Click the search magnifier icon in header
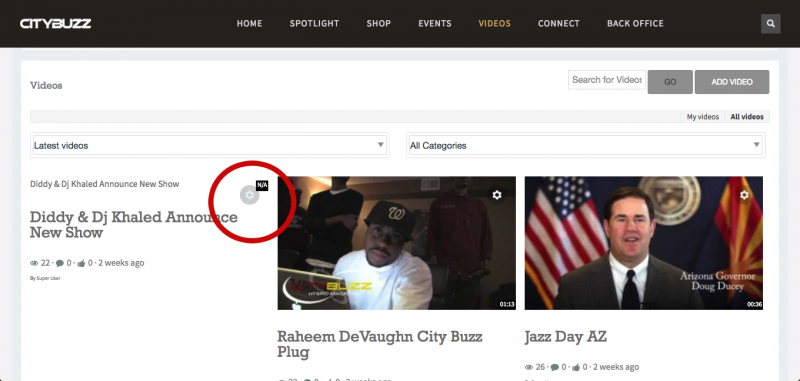Screen dimensions: 800x381 point(770,23)
